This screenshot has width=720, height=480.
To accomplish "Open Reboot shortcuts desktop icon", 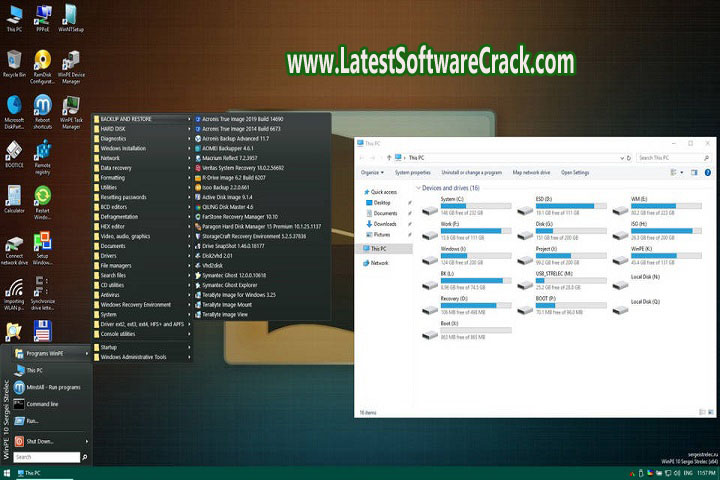I will coord(43,112).
